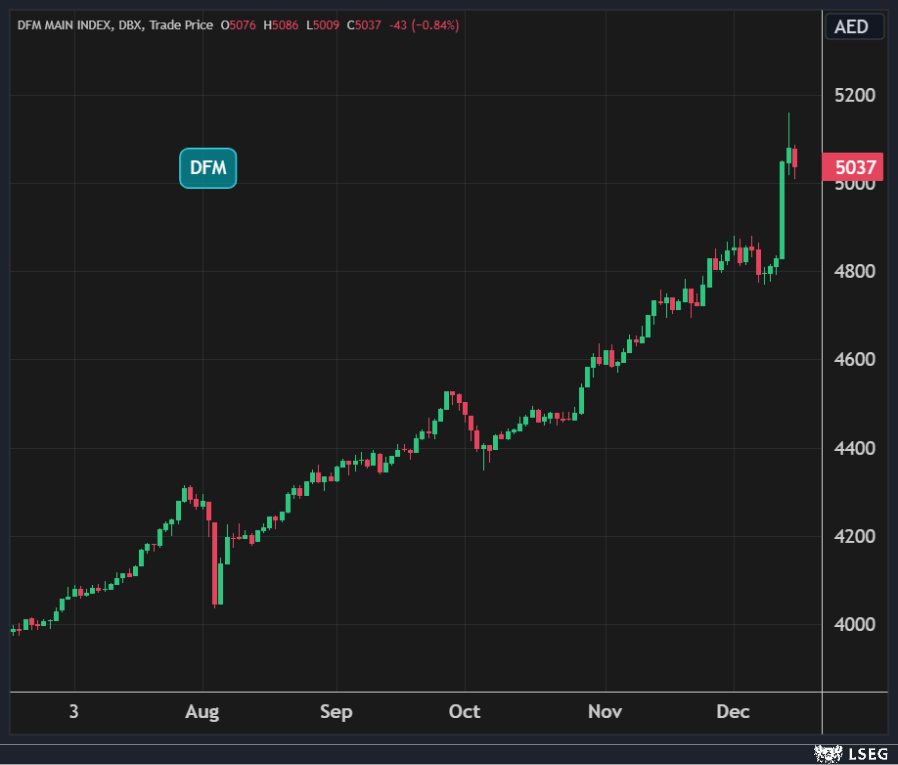This screenshot has height=765, width=898.
Task: Click the Nov label on time axis
Action: pos(605,712)
